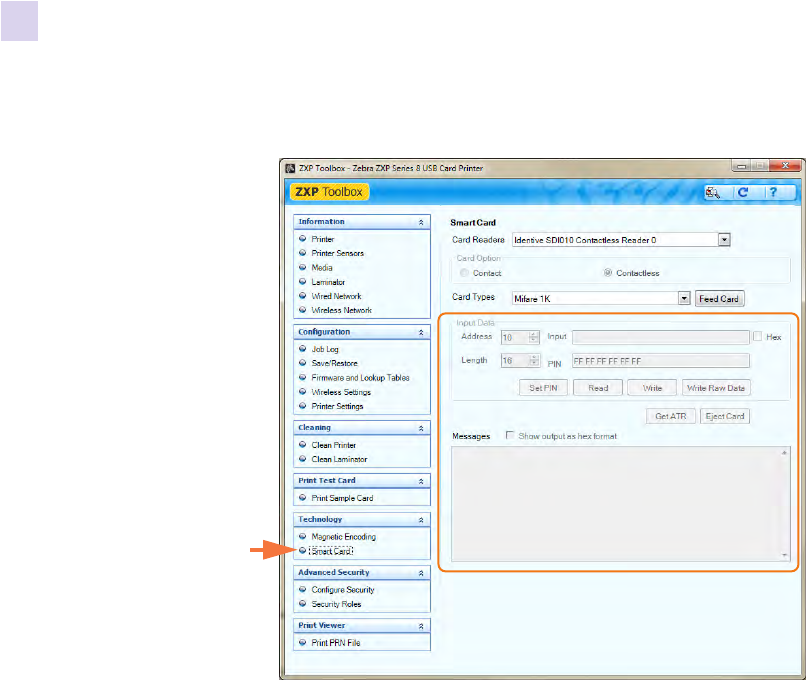Select the Contactless radio button
The image size is (806, 680).
pyautogui.click(x=608, y=273)
